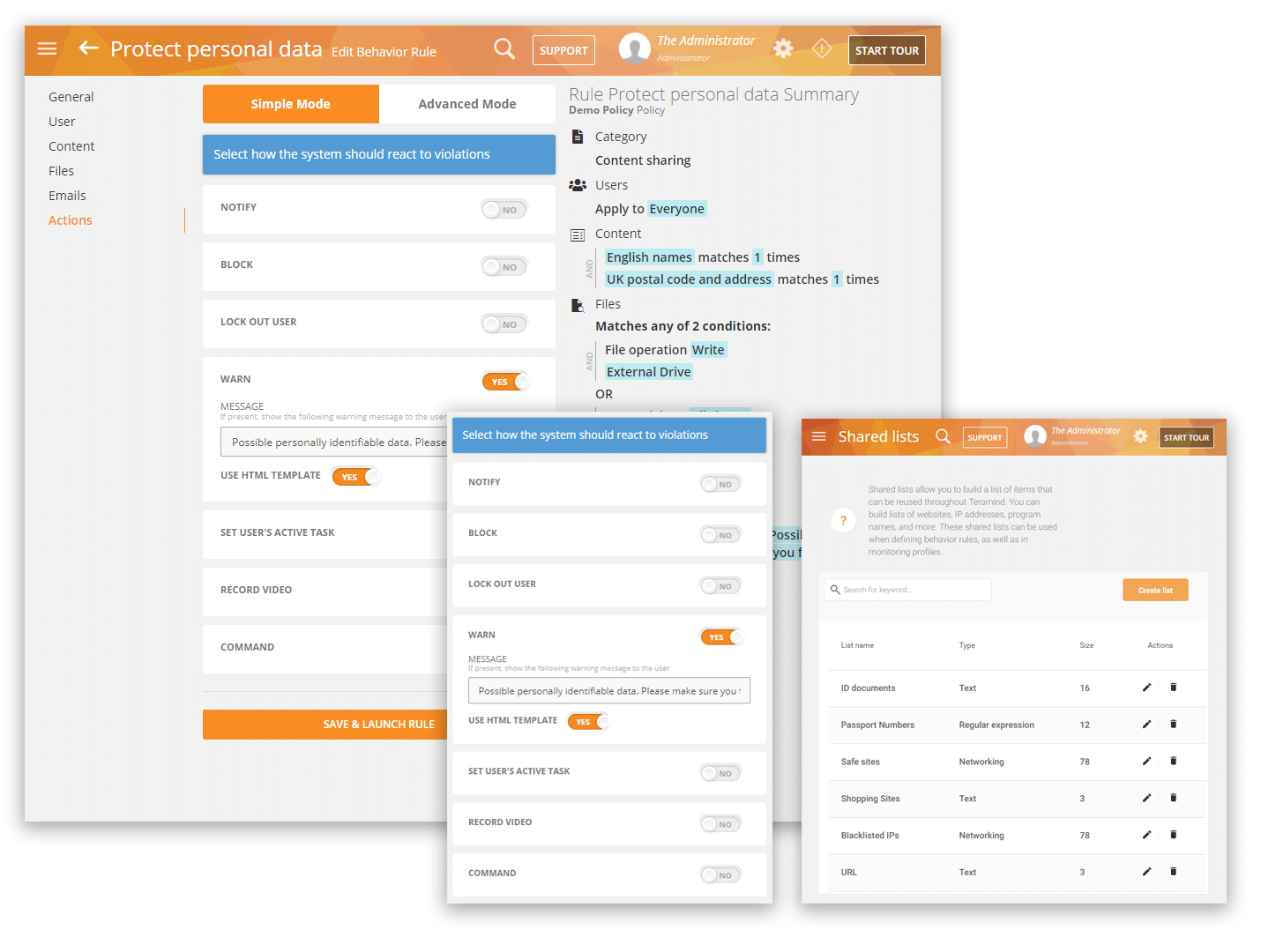This screenshot has width=1261, height=952.
Task: Open General section in sidebar
Action: pos(71,97)
